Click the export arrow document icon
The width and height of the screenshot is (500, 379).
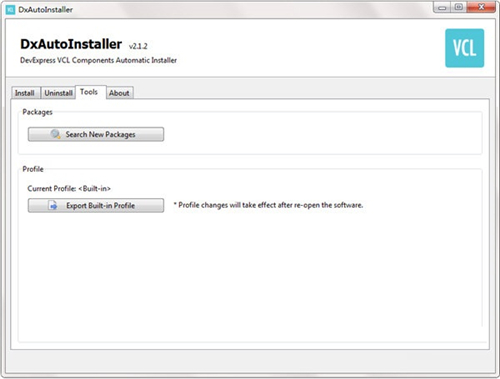pyautogui.click(x=53, y=205)
